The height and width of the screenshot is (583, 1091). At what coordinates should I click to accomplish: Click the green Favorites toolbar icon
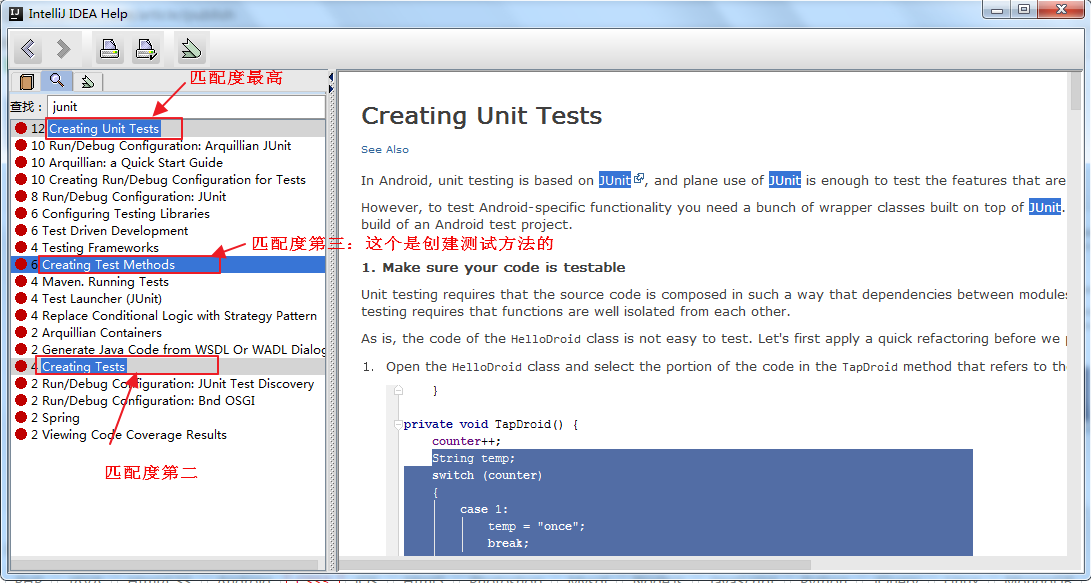pos(191,49)
